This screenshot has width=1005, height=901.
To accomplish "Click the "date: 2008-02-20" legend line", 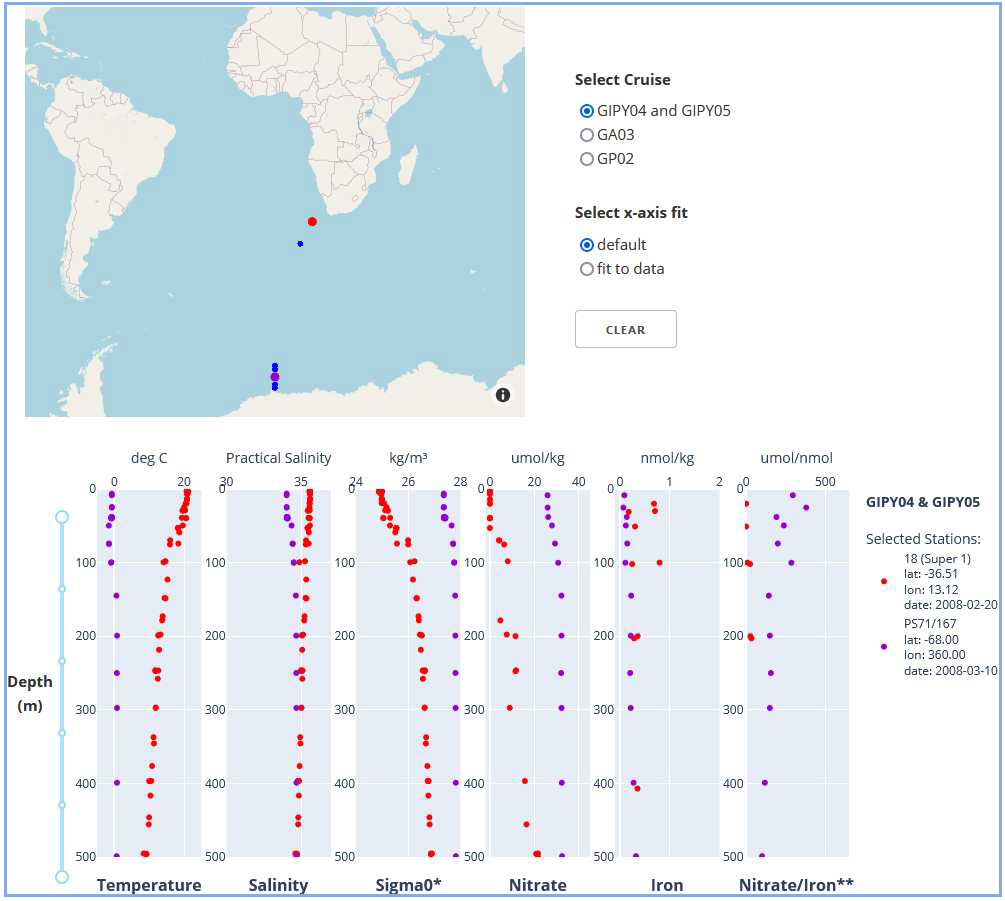I will point(951,604).
